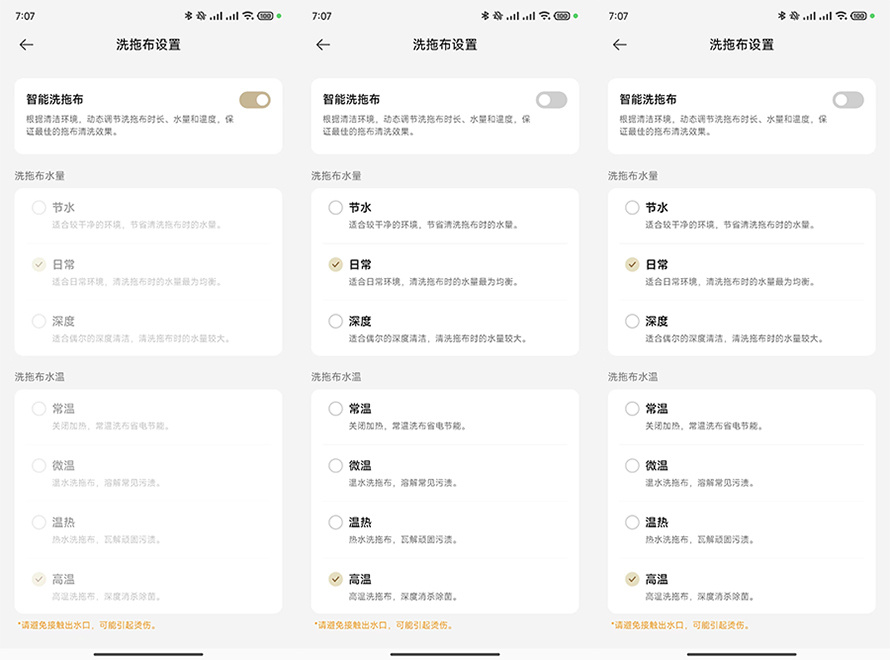Image resolution: width=890 pixels, height=660 pixels.
Task: Enable the 智能洗拖布 switch on the right panel
Action: (x=848, y=100)
